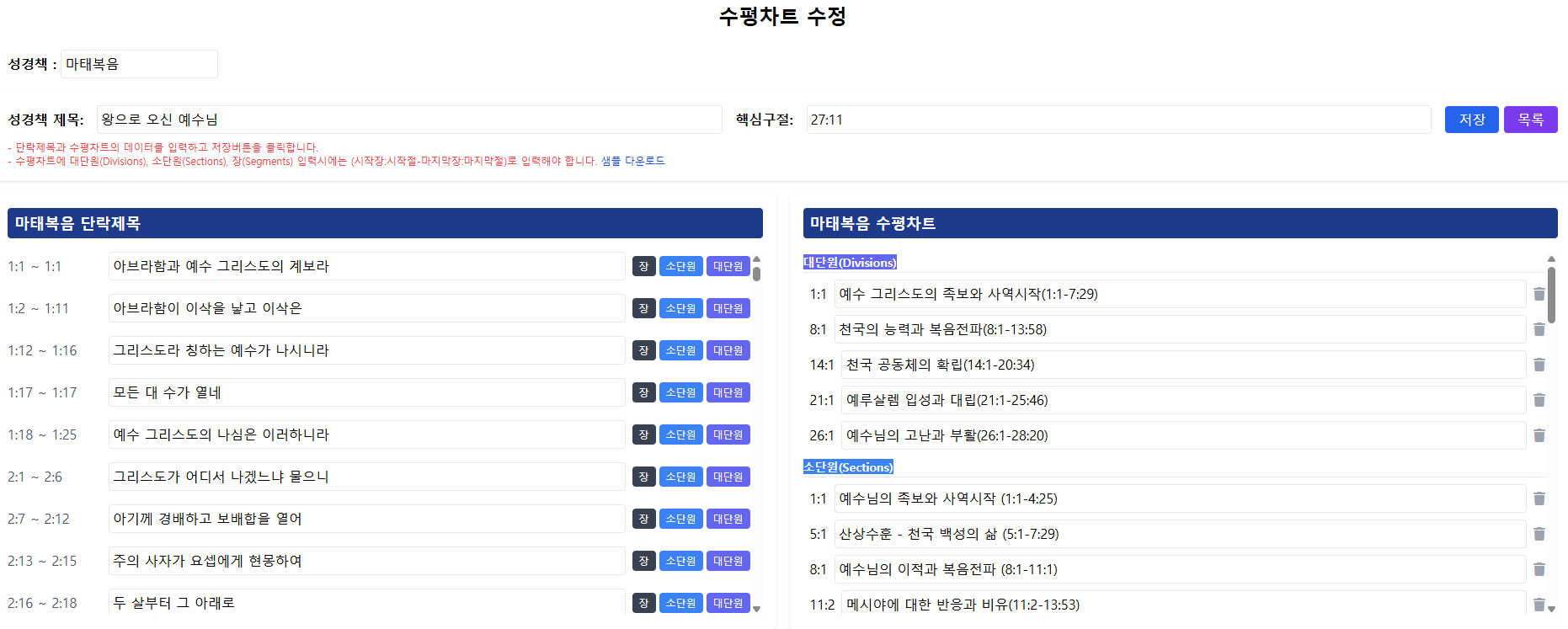Screen dimensions: 1568x629
Task: Click 대단원 button for row 1:12 ~ 1:16
Action: click(728, 350)
